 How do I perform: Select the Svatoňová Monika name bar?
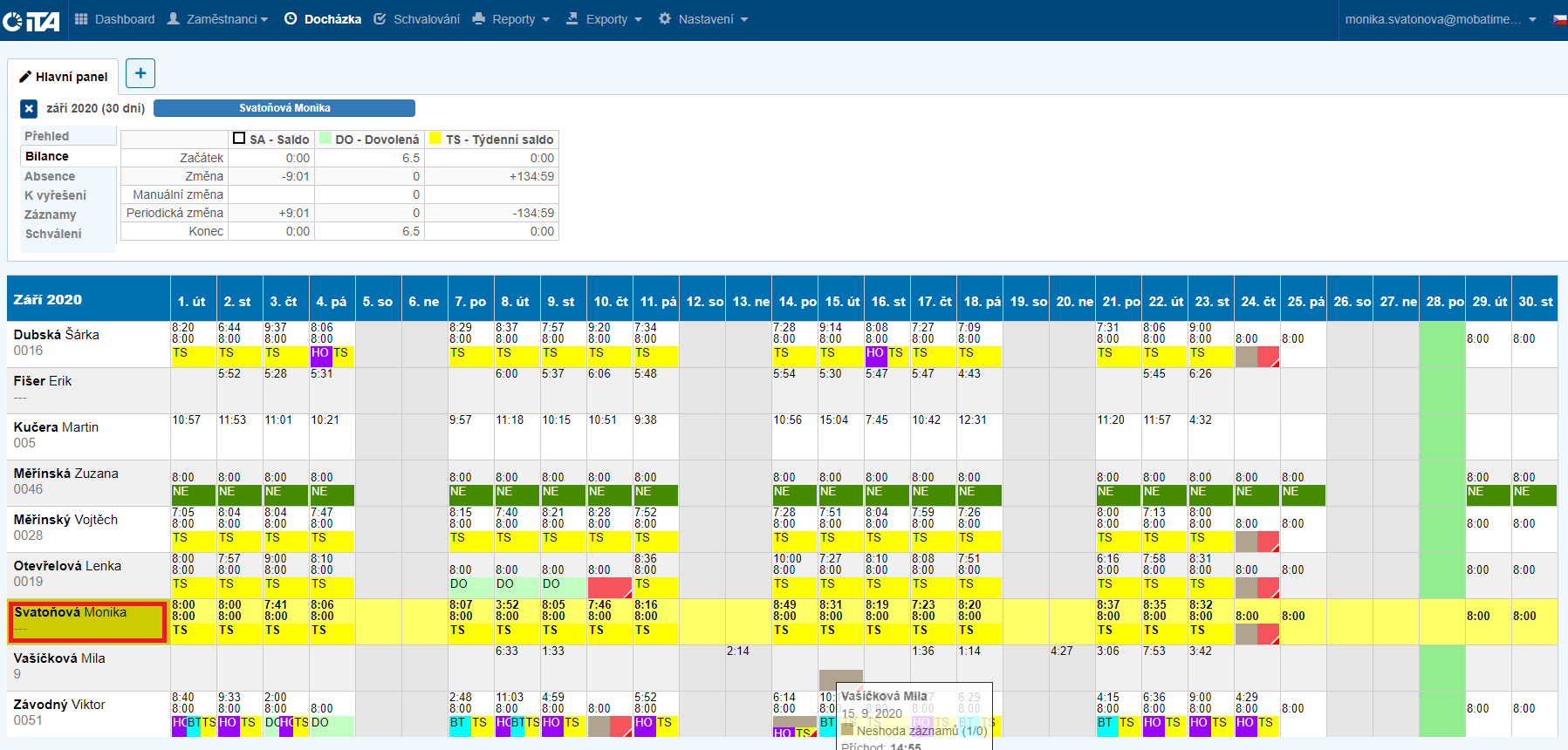[x=284, y=108]
